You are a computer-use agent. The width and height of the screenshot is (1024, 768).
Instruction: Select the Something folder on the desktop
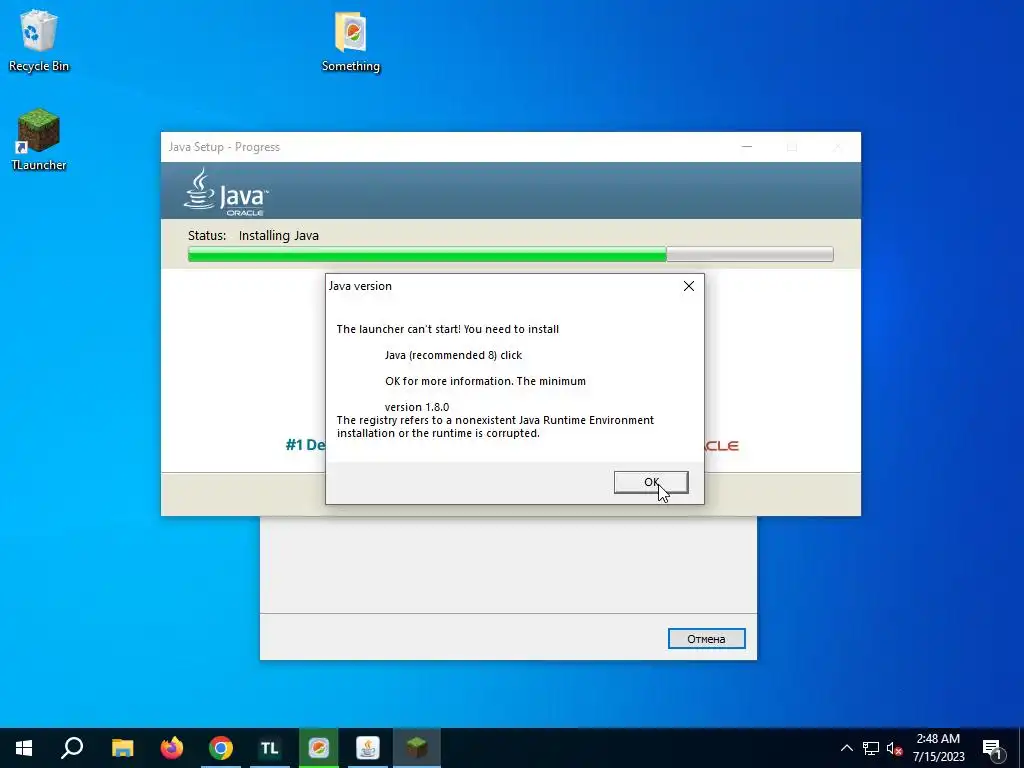(351, 41)
